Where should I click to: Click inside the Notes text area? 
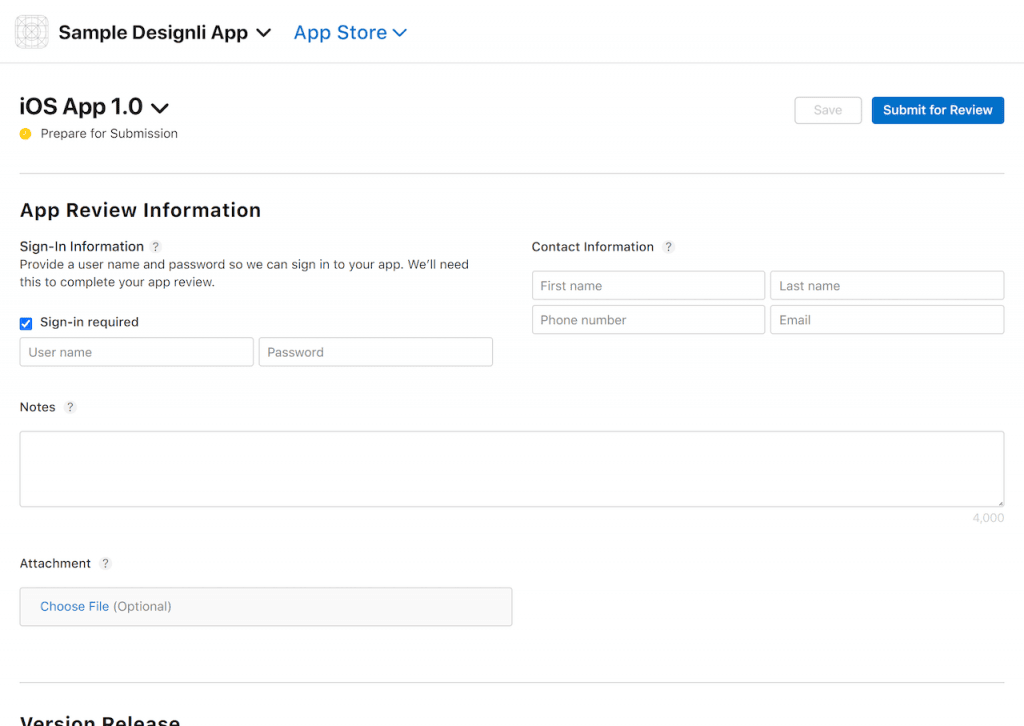511,469
